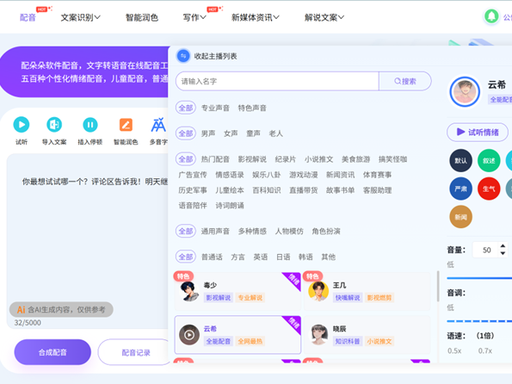This screenshot has height=384, width=512.
Task: Set speed to 0.7x
Action: [x=485, y=351]
